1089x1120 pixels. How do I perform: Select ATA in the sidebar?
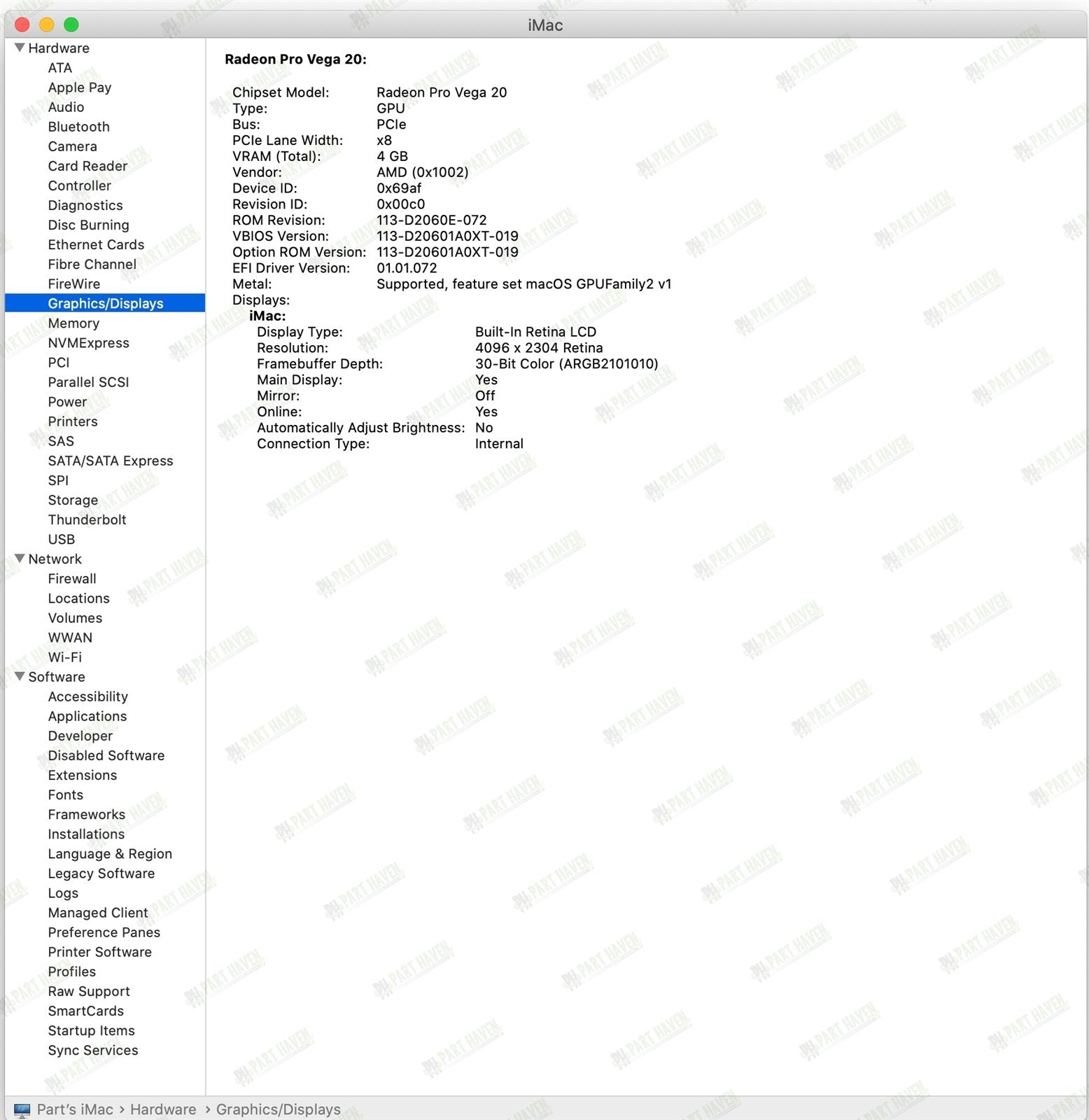(60, 68)
